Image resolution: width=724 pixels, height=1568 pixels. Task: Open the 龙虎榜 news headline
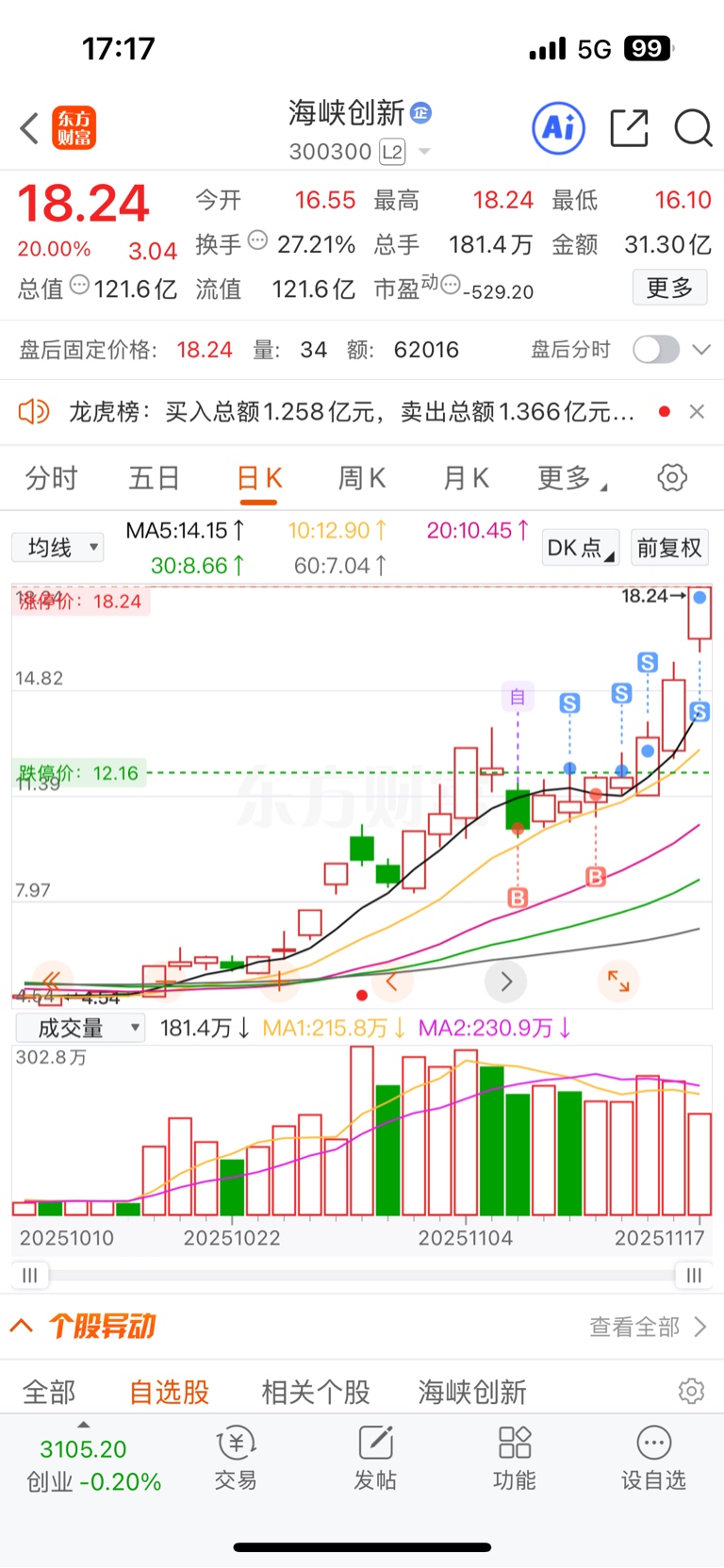pos(352,412)
